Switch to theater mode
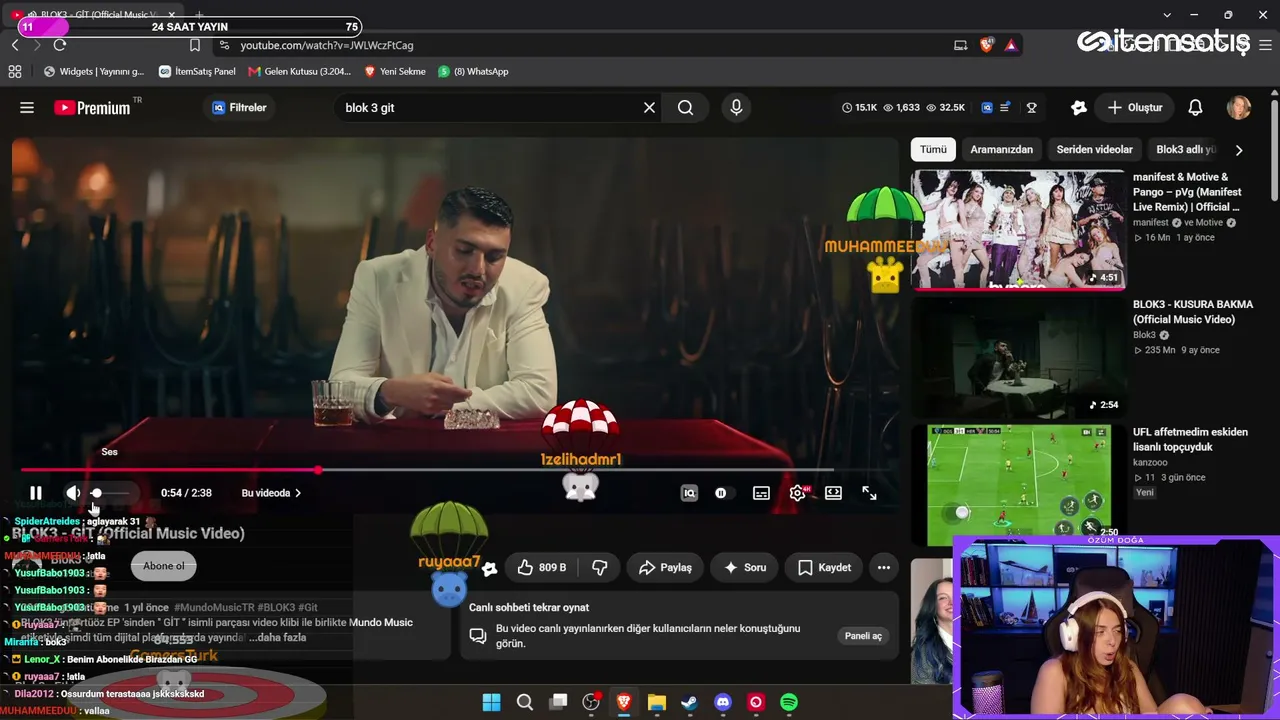Viewport: 1280px width, 720px height. (x=833, y=493)
